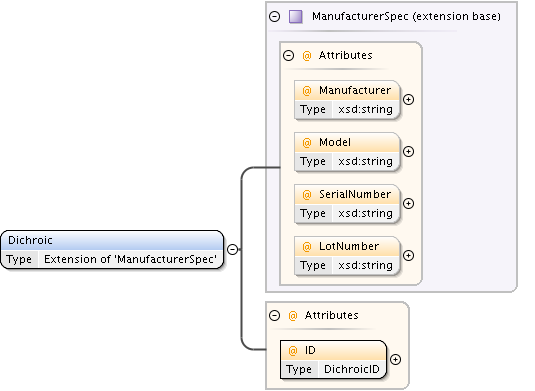Expand the ID attribute details
The height and width of the screenshot is (391, 535).
click(395, 360)
